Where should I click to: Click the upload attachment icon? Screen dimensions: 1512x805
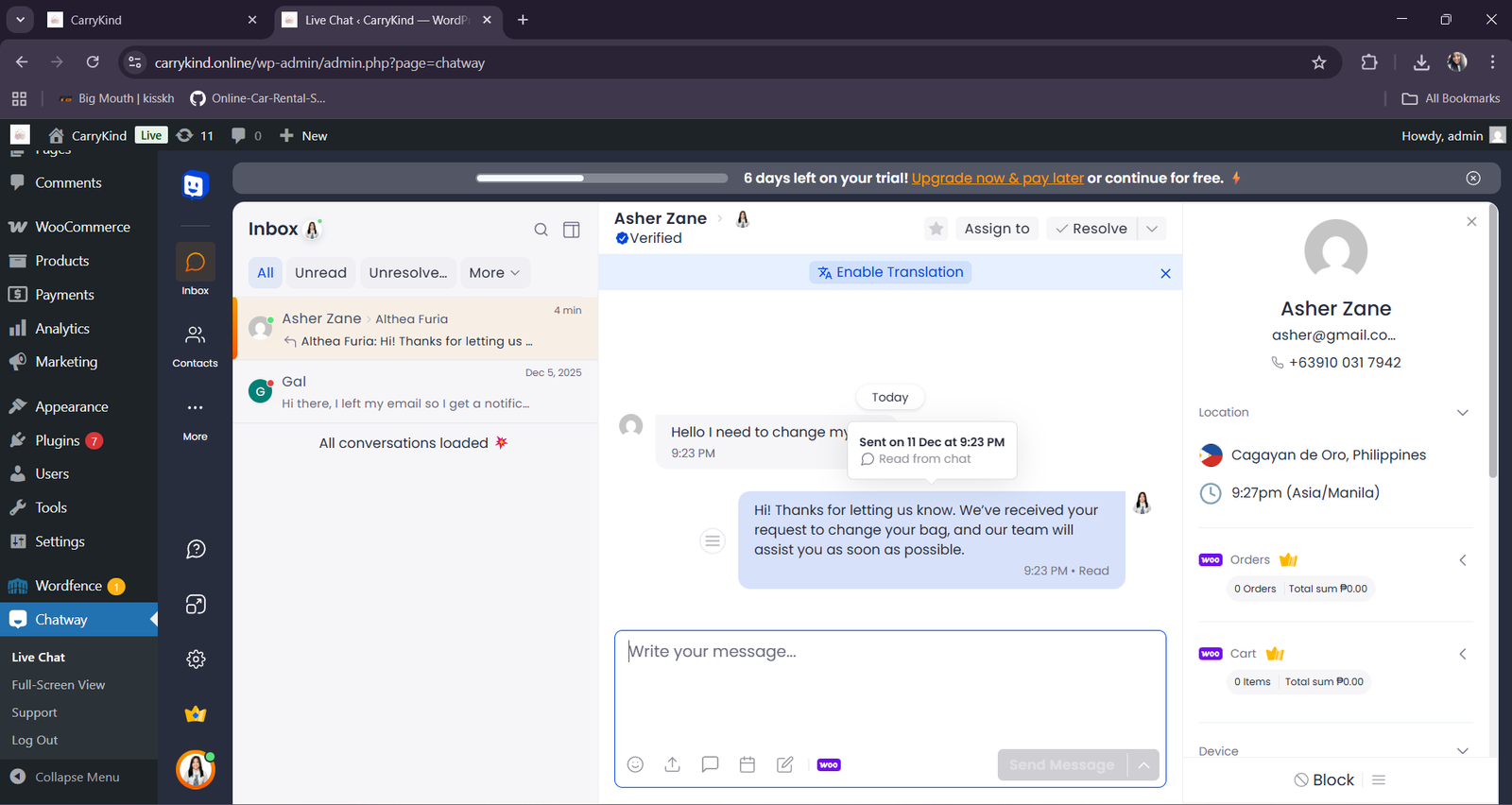[672, 764]
